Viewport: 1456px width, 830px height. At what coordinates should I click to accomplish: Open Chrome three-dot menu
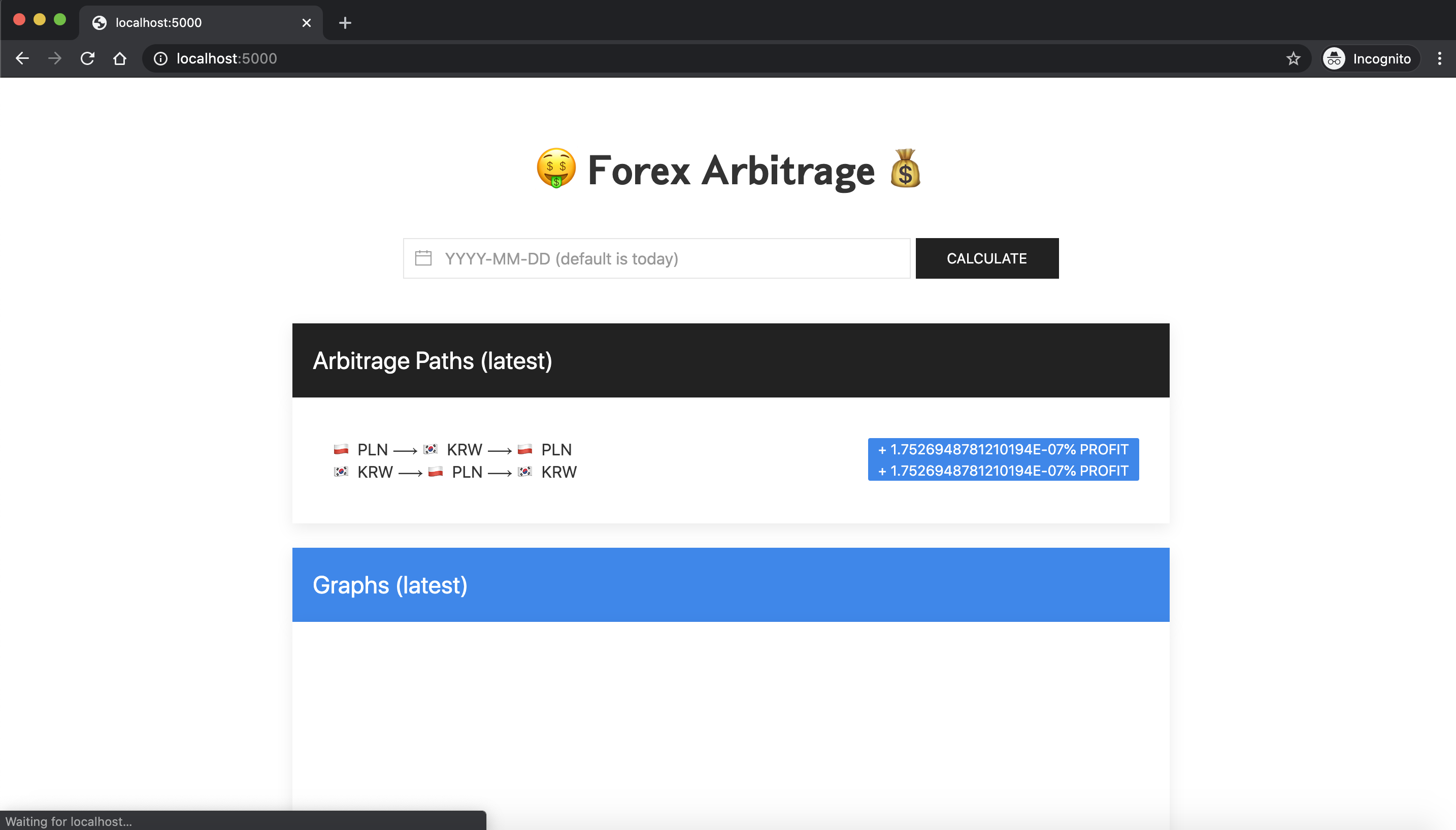pyautogui.click(x=1439, y=58)
